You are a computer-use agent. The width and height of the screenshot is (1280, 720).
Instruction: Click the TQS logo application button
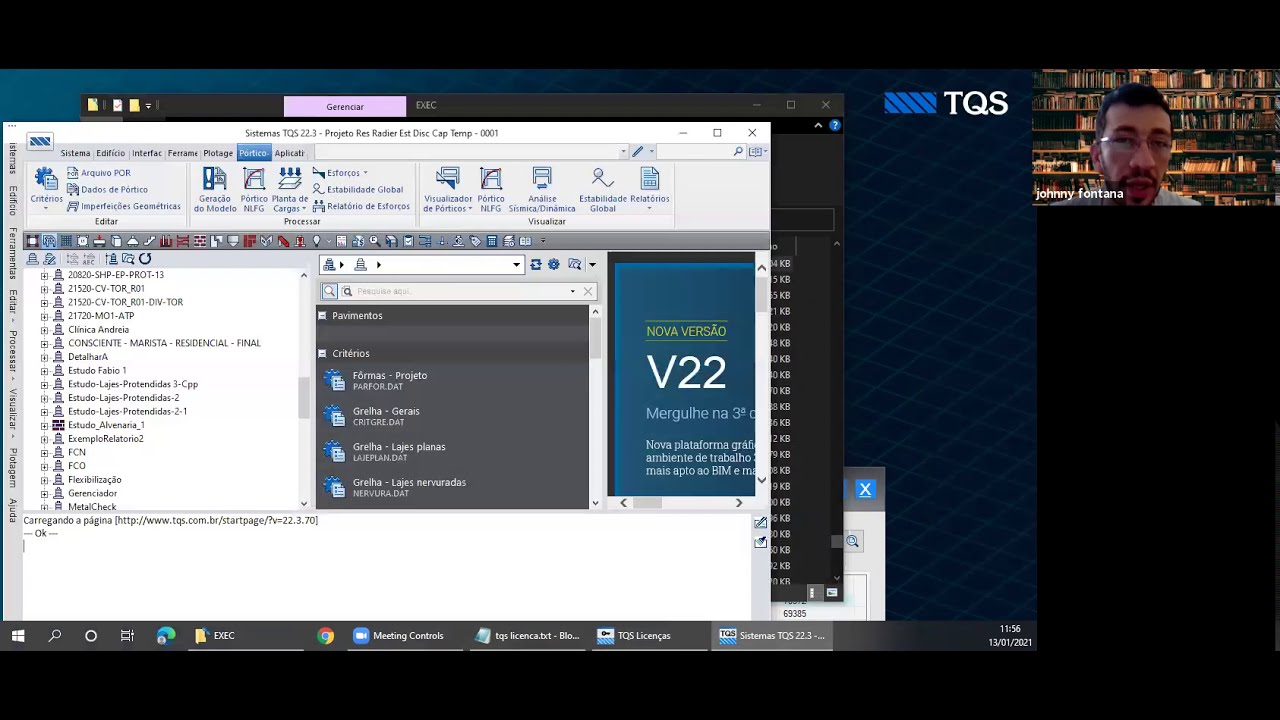40,141
